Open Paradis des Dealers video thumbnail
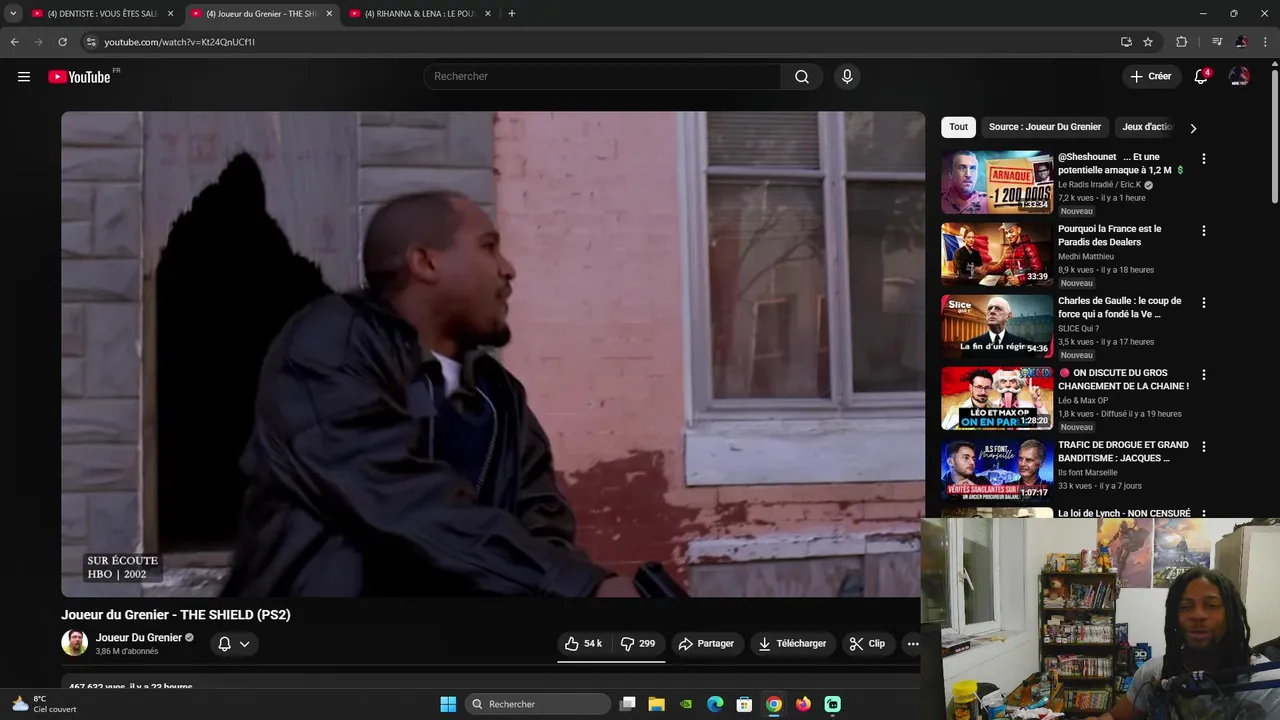Screen dimensions: 1280x720 [997, 254]
